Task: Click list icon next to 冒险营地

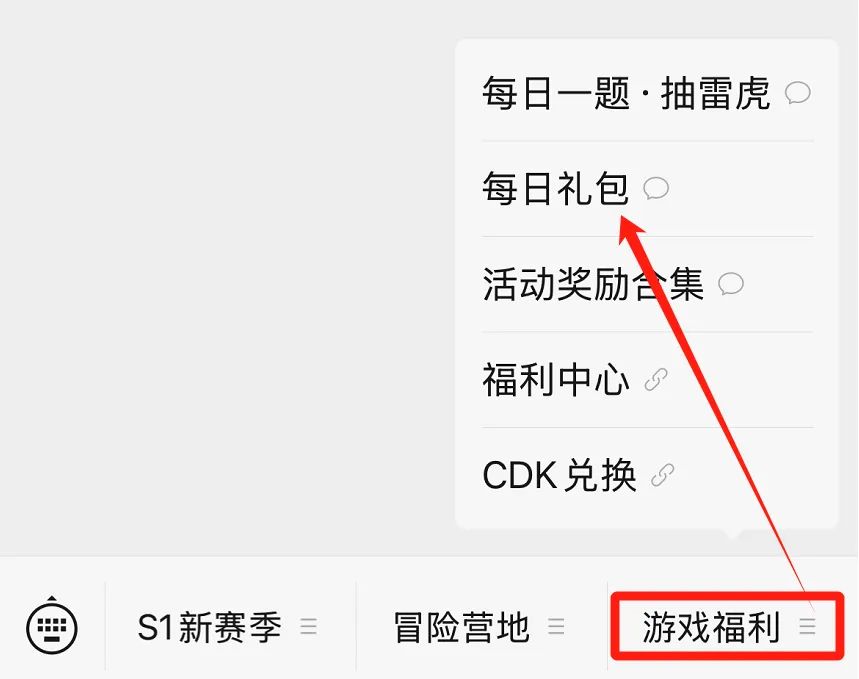Action: pos(556,626)
